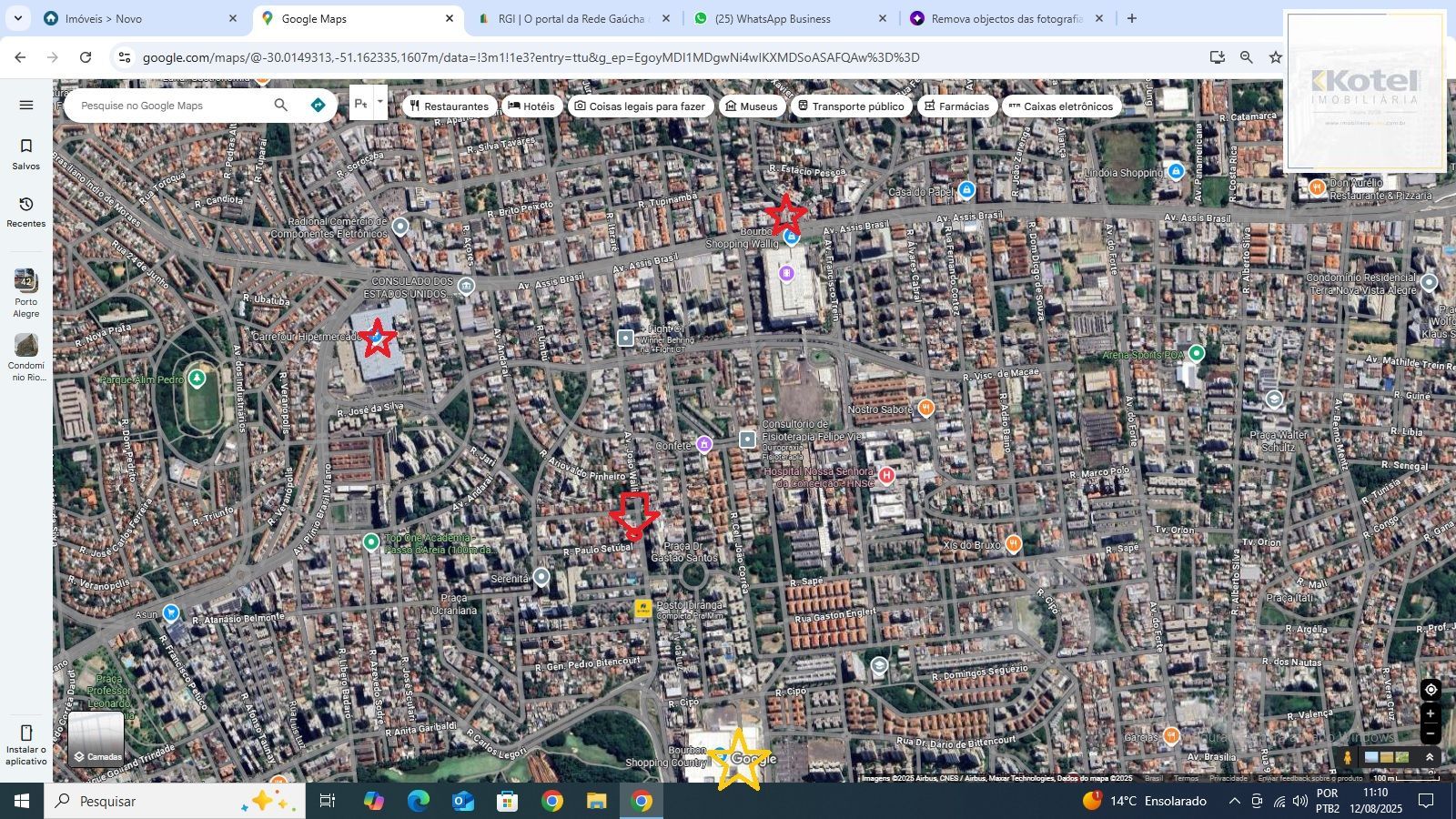Select the Top One Academia pin
The width and height of the screenshot is (1456, 819).
point(370,542)
